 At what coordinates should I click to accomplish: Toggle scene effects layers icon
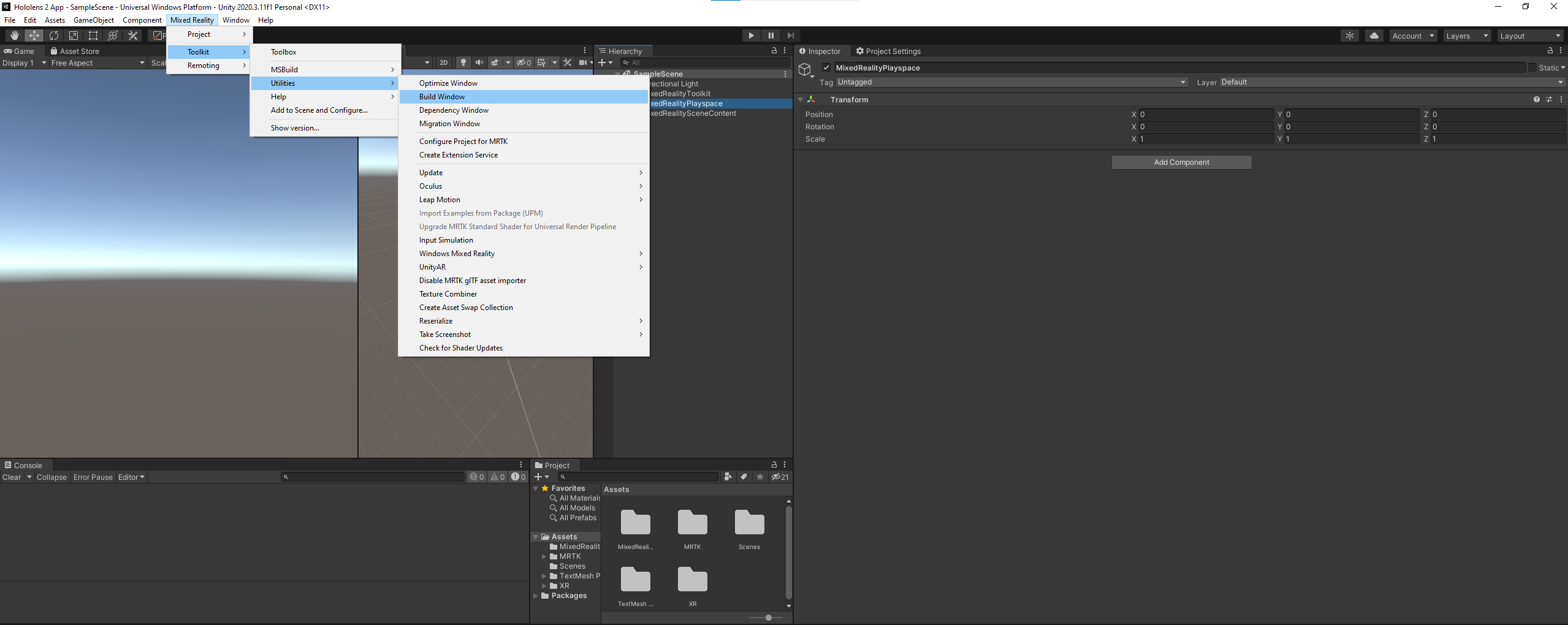[x=495, y=63]
